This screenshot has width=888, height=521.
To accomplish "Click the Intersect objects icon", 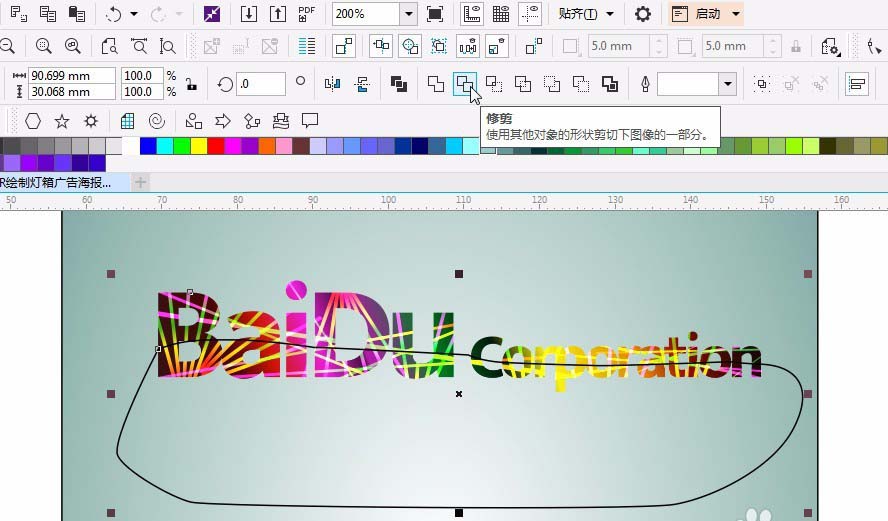I will tap(494, 84).
